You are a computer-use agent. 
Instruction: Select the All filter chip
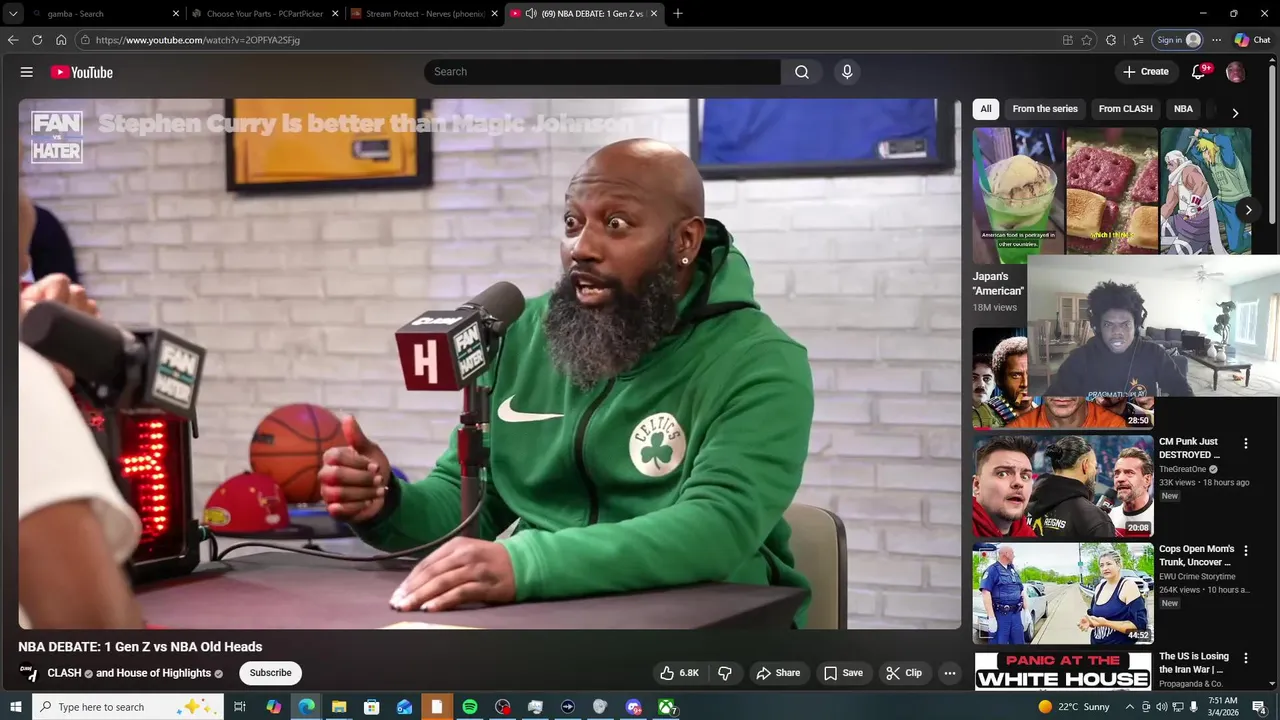click(986, 109)
